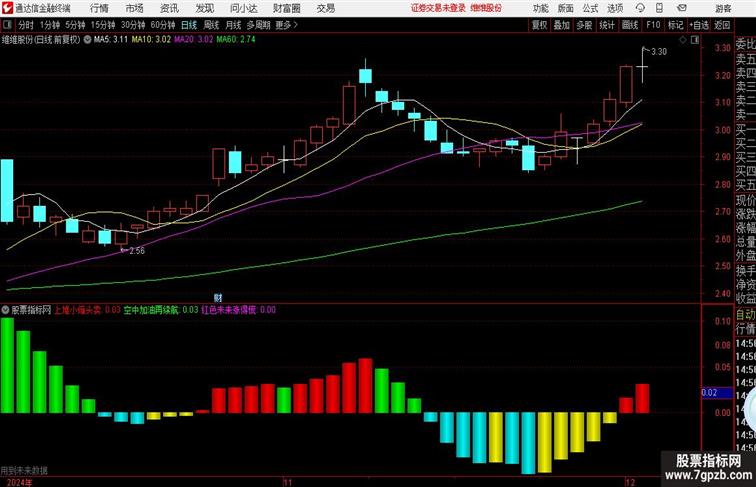Open the 问小达 menu
This screenshot has height=487, width=756.
point(243,8)
